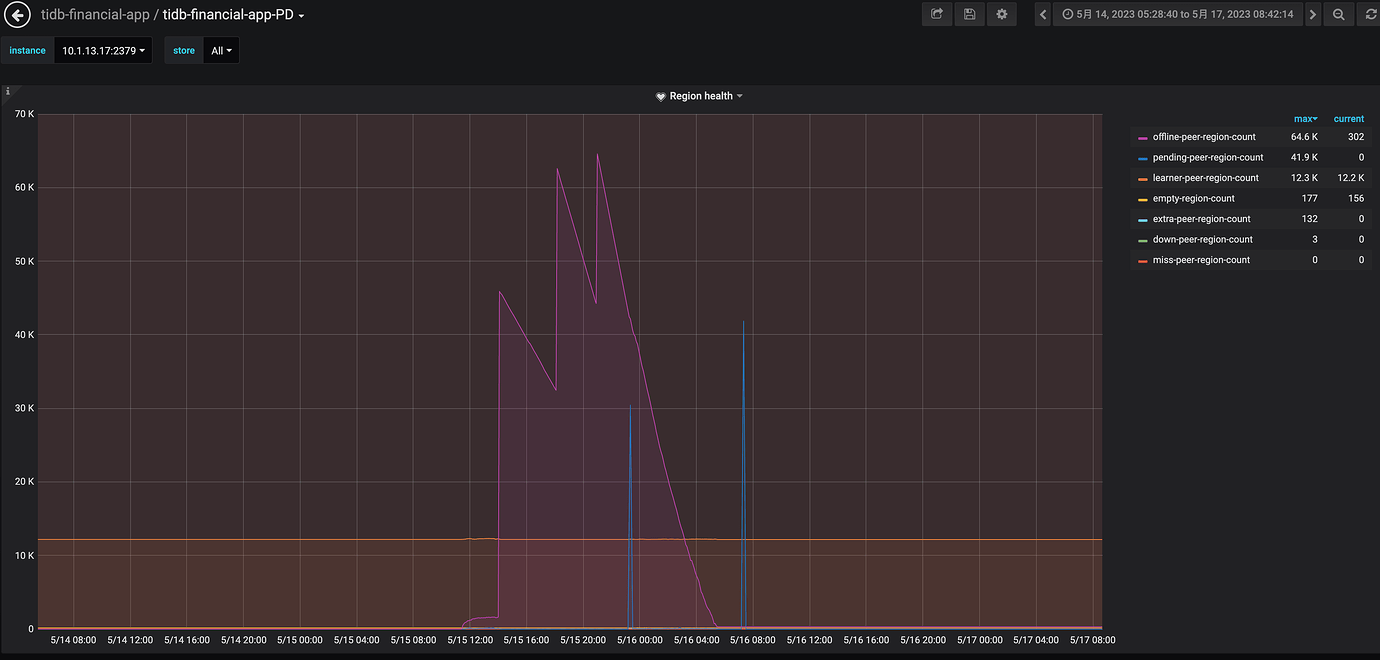Open the instance dropdown showing 10.1.13.17:2379
The width and height of the screenshot is (1380, 660).
103,50
